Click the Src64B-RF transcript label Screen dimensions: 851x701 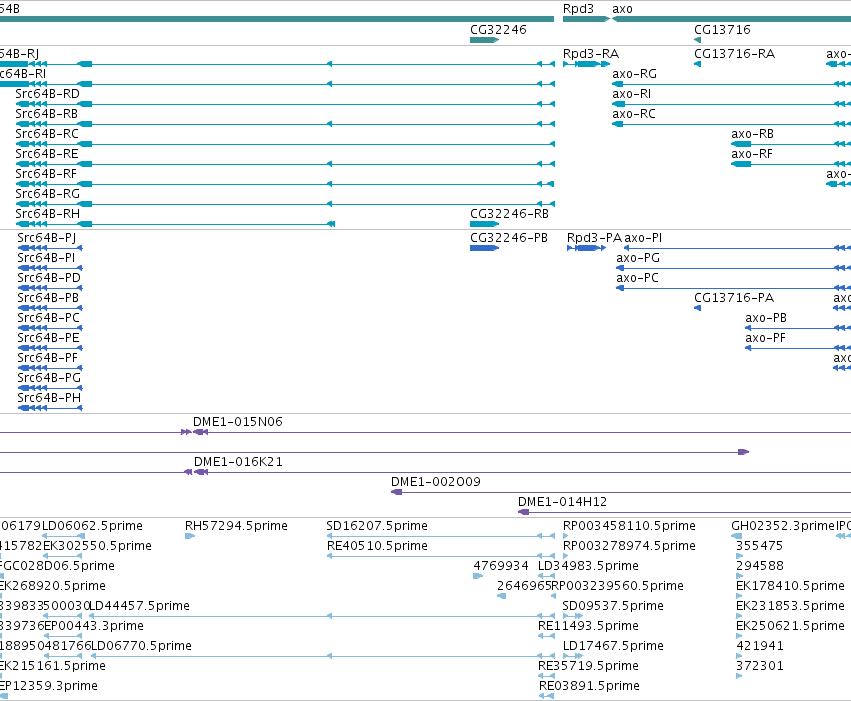point(46,174)
